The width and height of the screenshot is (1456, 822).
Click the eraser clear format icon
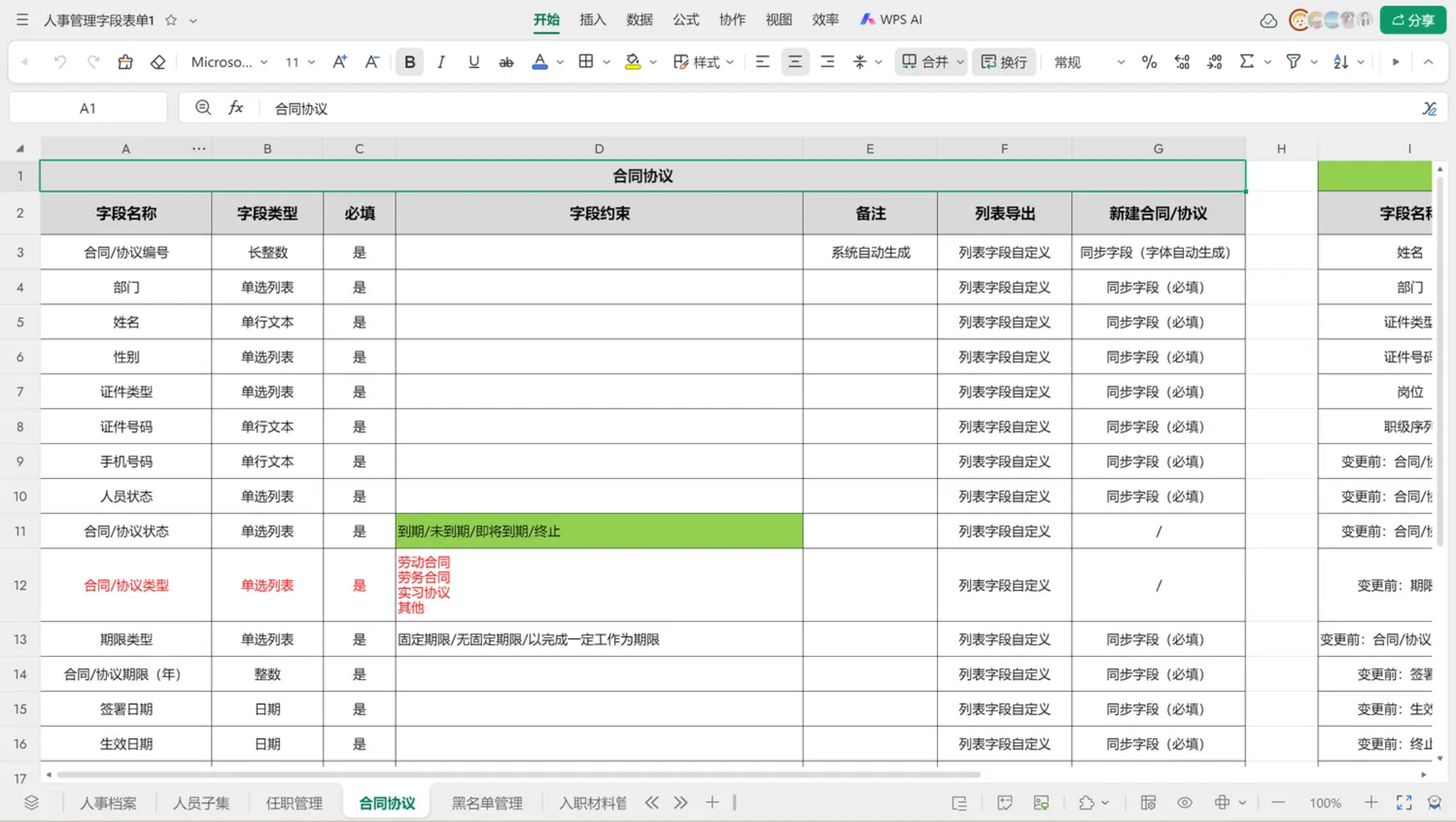[x=158, y=62]
